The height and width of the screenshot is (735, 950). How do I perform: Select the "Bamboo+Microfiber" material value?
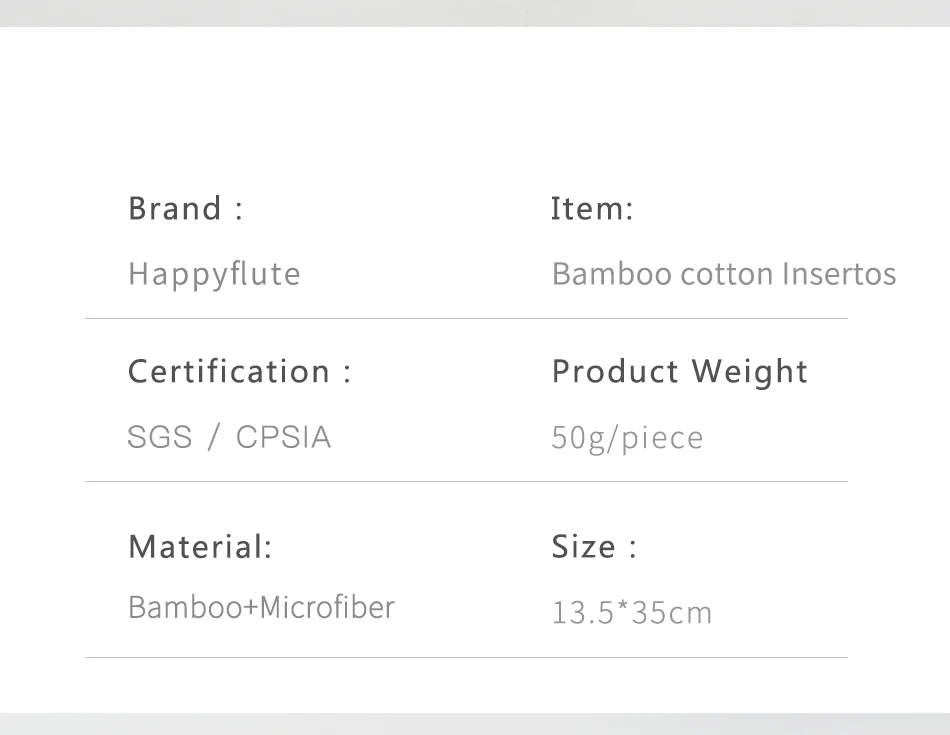click(x=261, y=607)
